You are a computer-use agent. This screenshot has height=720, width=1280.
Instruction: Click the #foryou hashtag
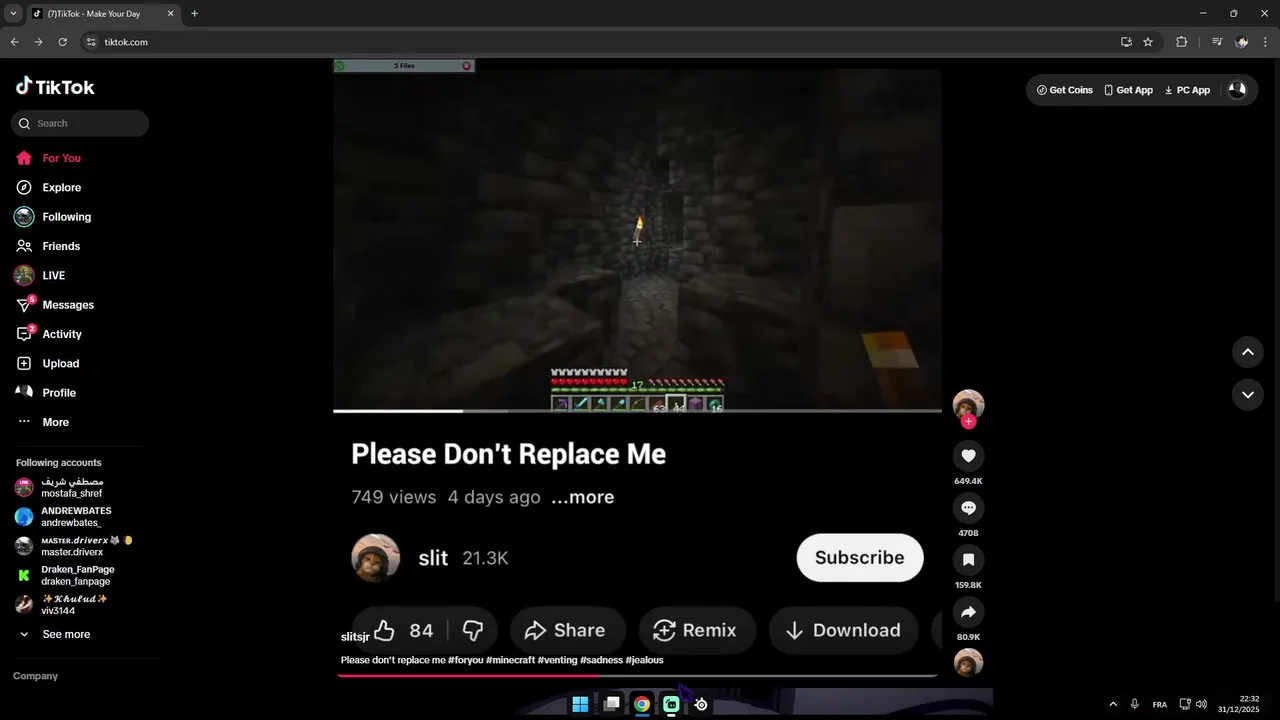tap(465, 660)
